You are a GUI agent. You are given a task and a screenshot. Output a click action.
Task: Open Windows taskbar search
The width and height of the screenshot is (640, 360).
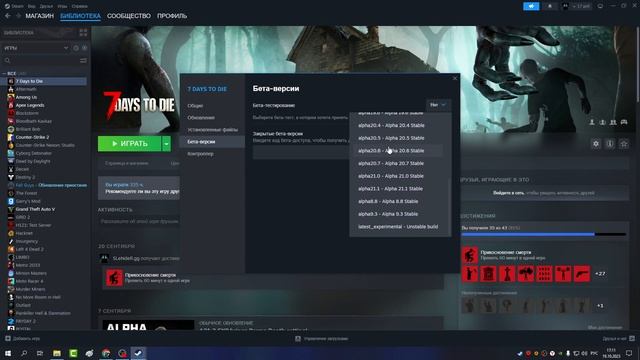pyautogui.click(x=24, y=353)
